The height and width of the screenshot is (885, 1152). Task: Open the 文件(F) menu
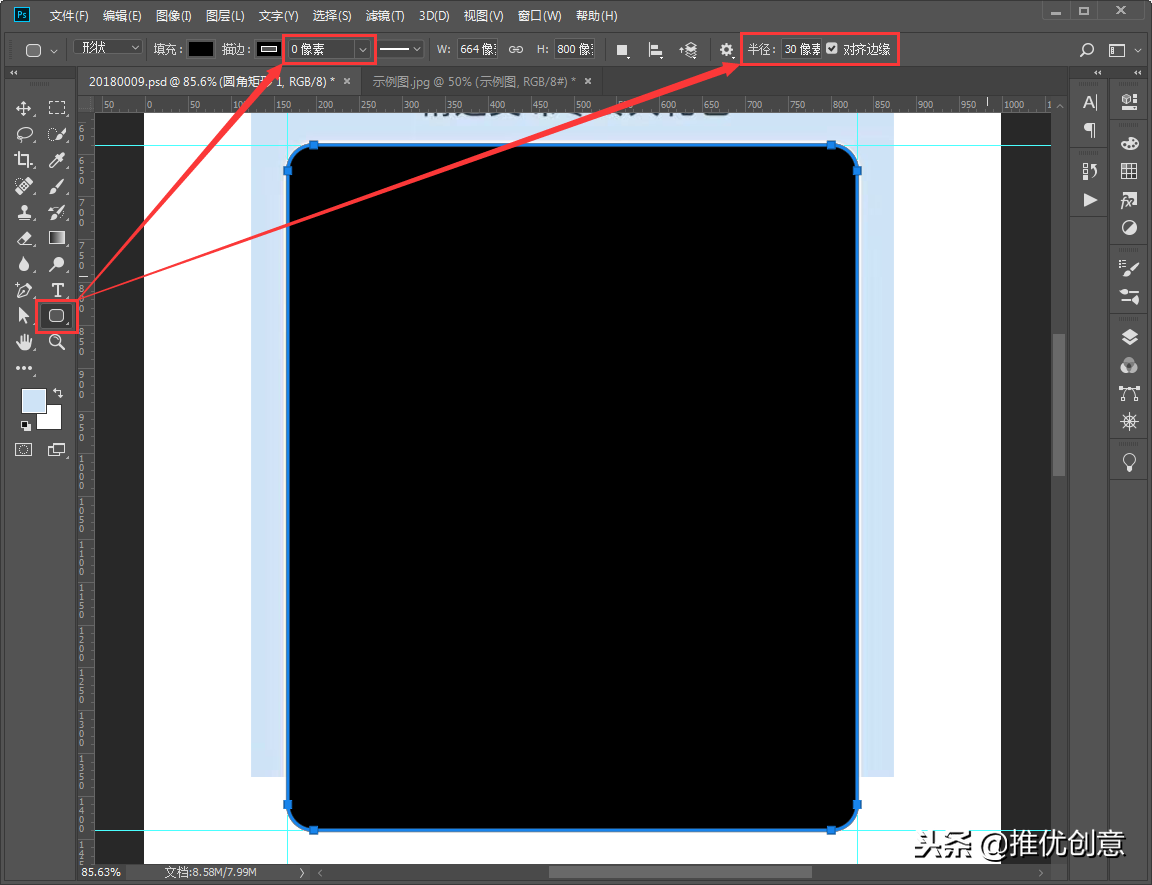(69, 15)
